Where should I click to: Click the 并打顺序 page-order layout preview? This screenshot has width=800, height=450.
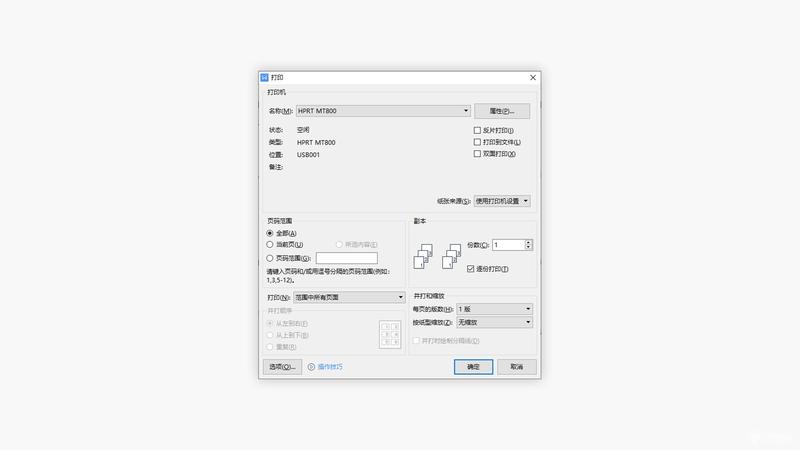pos(390,335)
